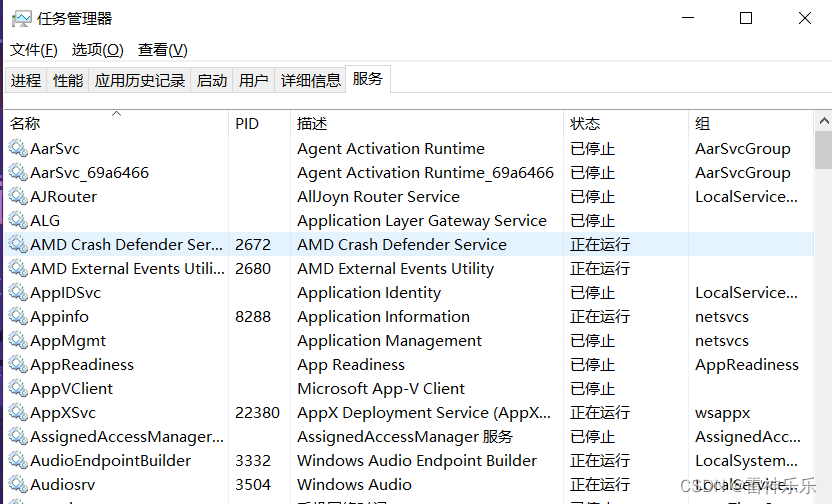
Task: Click the gear icon beside AMD Crash Defender Ser...
Action: 18,244
